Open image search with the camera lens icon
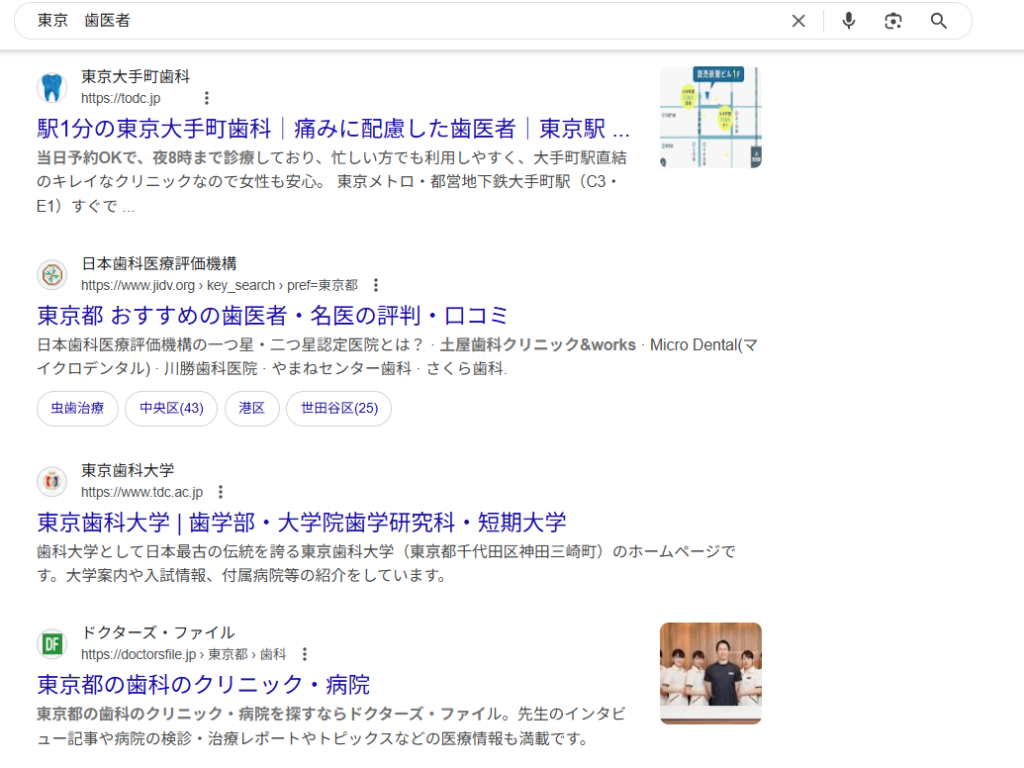Viewport: 1024px width, 768px height. coord(893,21)
